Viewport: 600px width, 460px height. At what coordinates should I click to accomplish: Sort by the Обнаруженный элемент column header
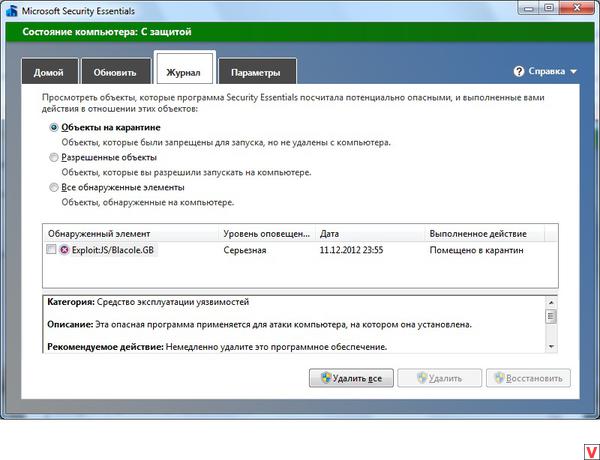point(130,233)
